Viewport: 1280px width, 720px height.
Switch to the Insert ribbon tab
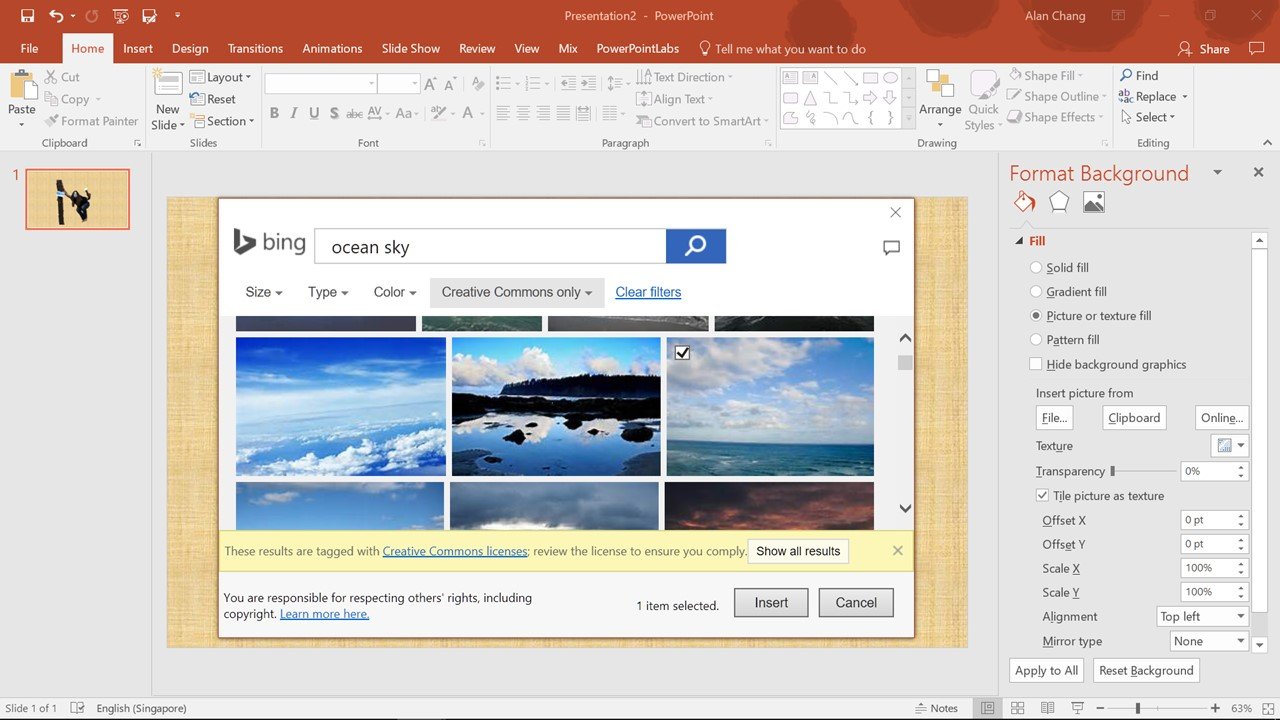pyautogui.click(x=138, y=48)
